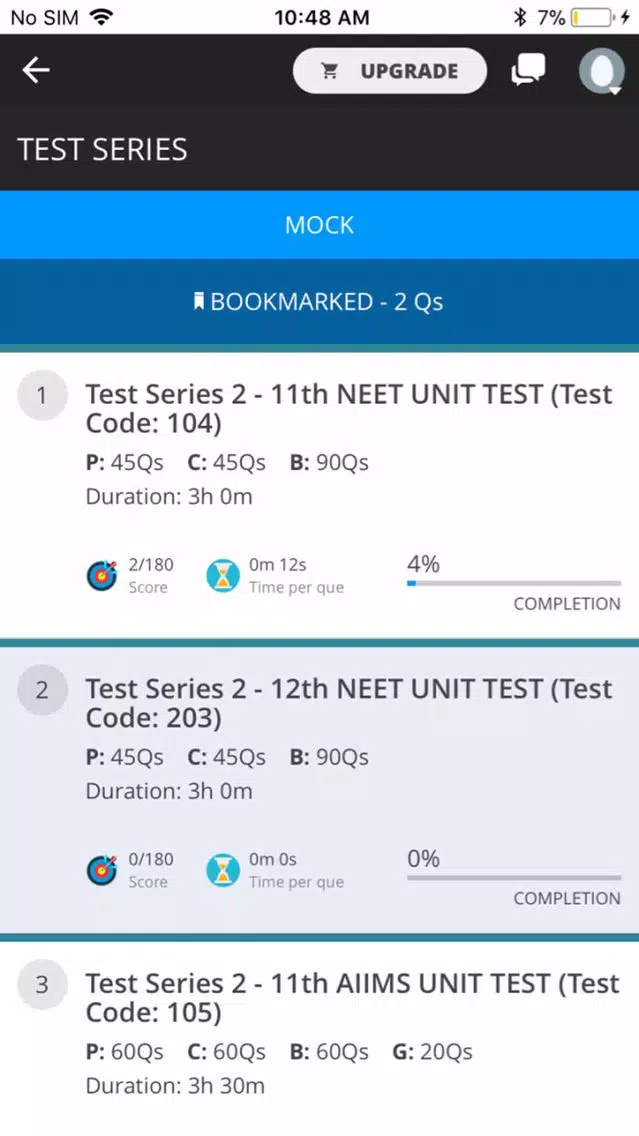This screenshot has width=639, height=1136.
Task: Click the hourglass icon for test 2
Action: click(222, 870)
